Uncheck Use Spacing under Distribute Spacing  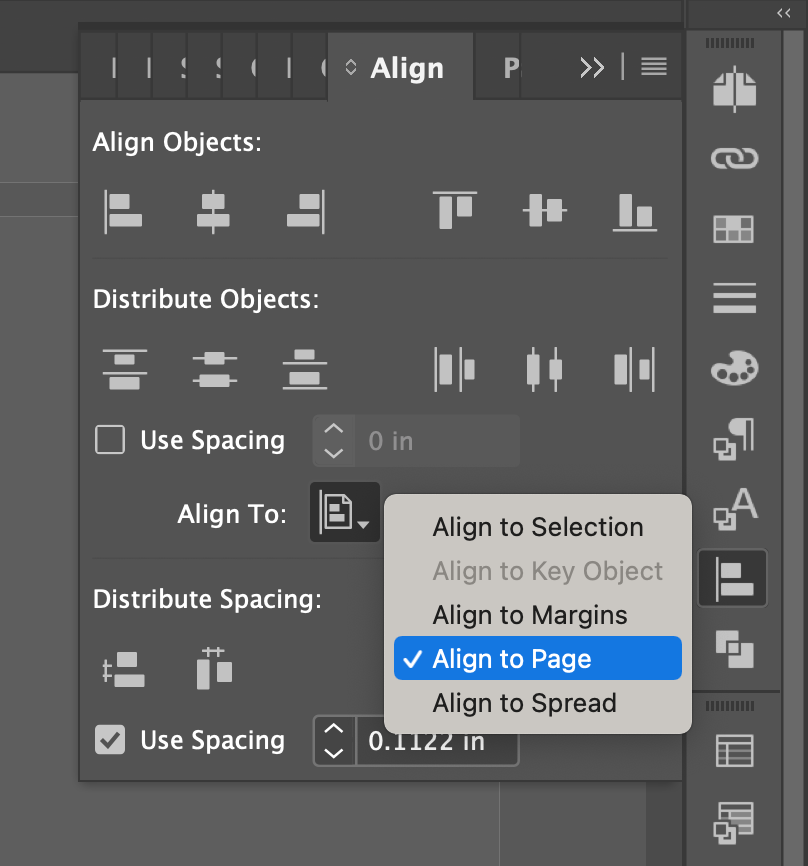click(110, 740)
